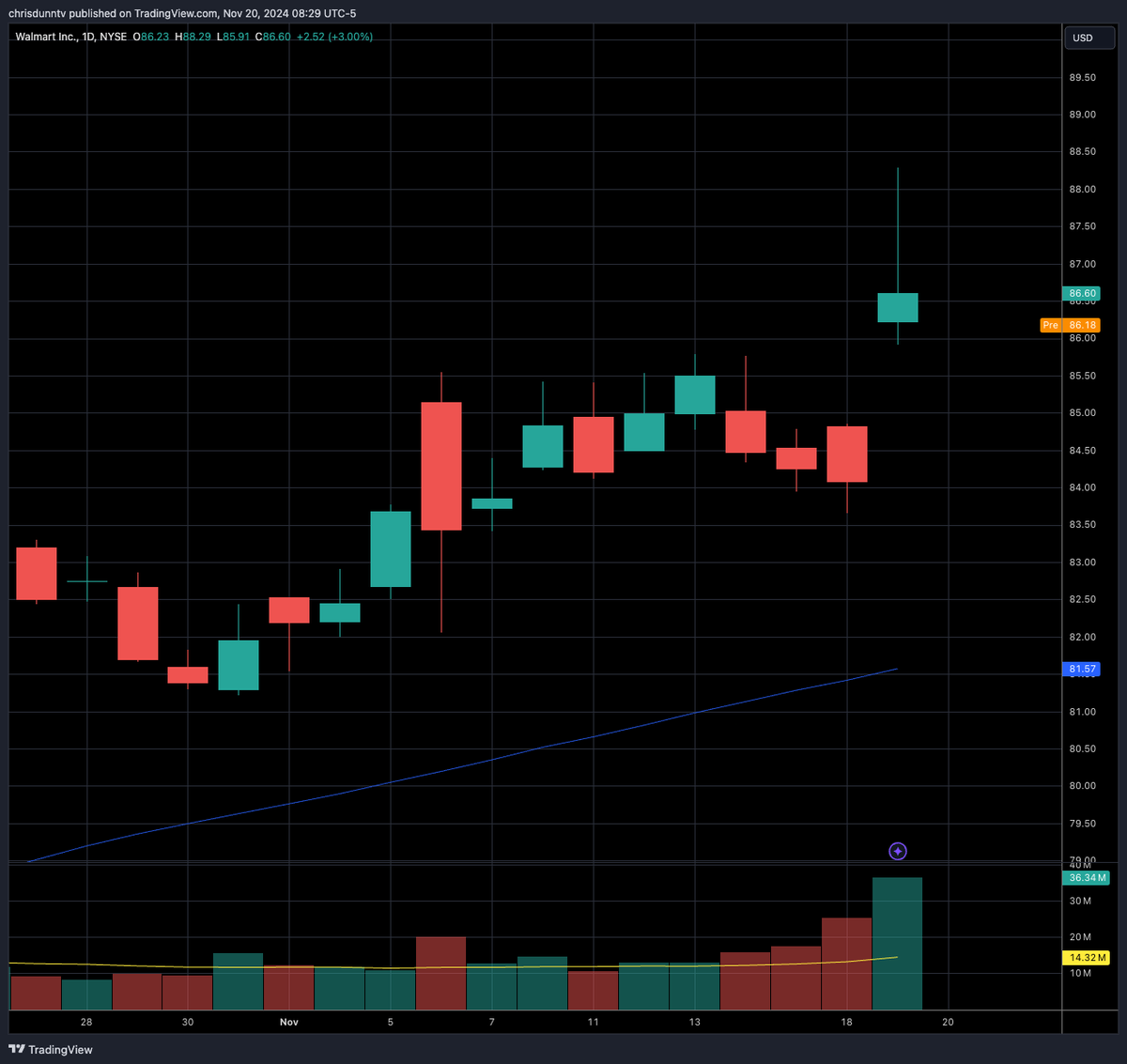Click the high value H88.29 in the legend

[x=193, y=37]
